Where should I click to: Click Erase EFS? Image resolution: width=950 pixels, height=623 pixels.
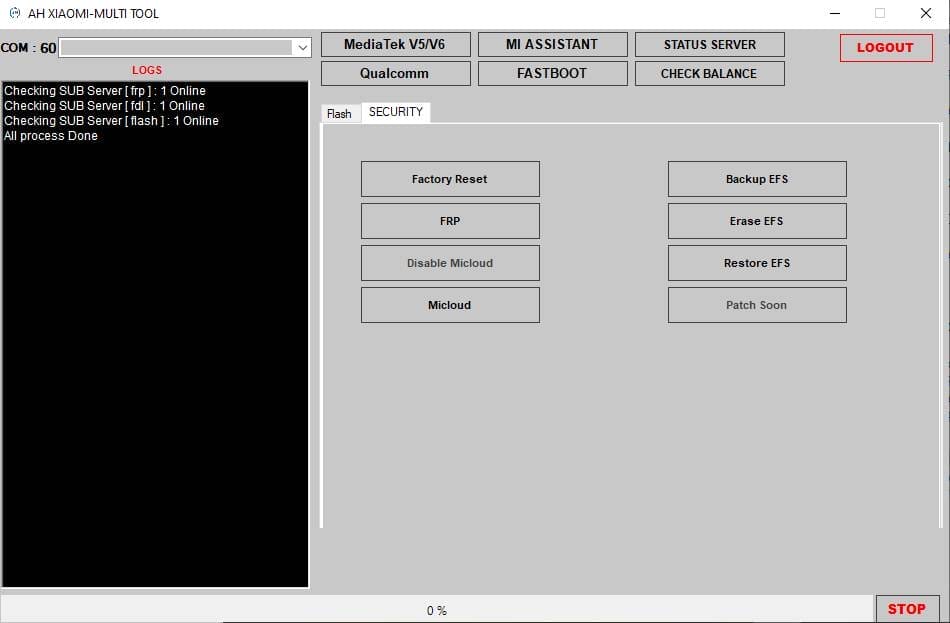[x=757, y=221]
